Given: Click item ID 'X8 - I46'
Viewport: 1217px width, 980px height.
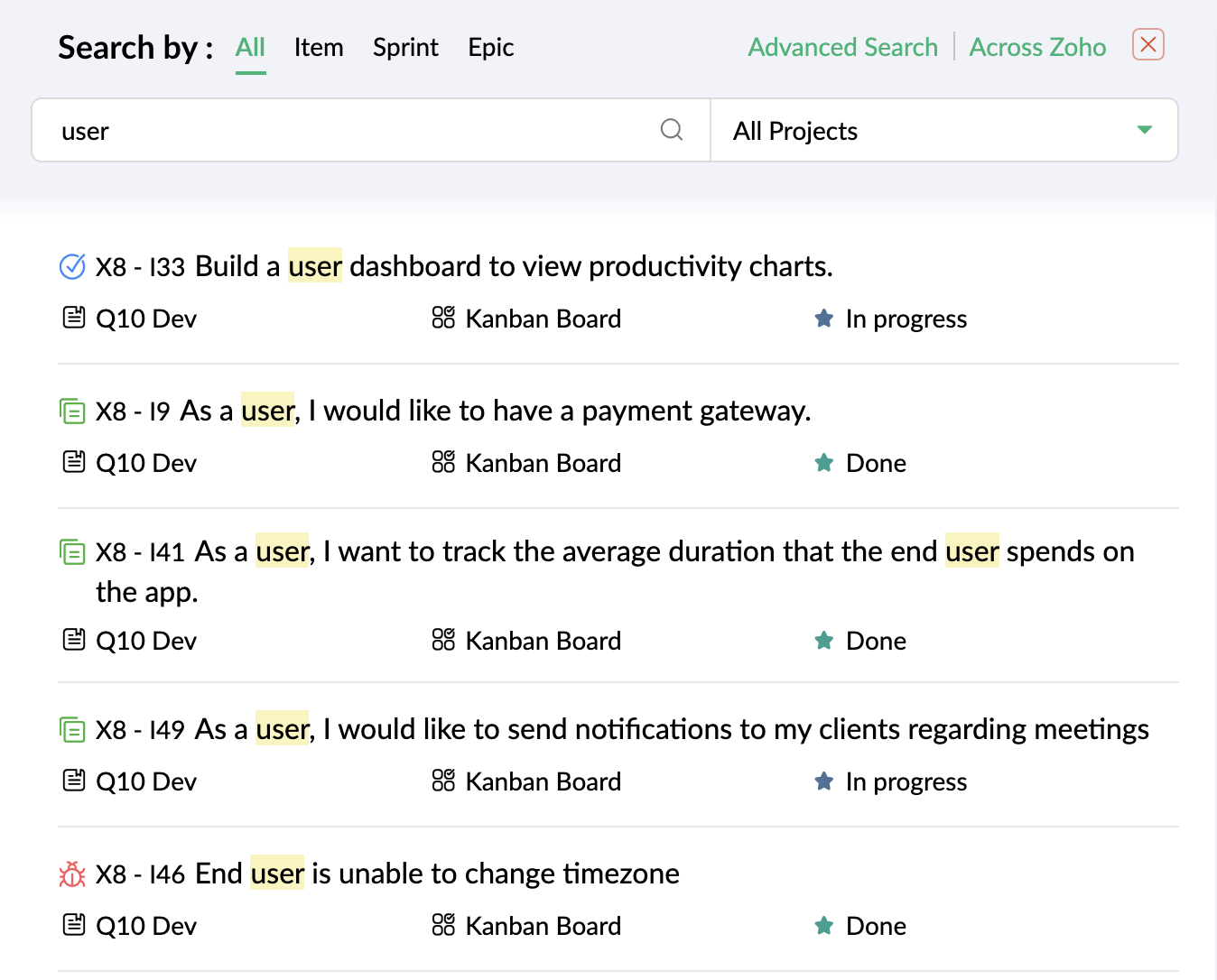Looking at the screenshot, I should pos(140,874).
